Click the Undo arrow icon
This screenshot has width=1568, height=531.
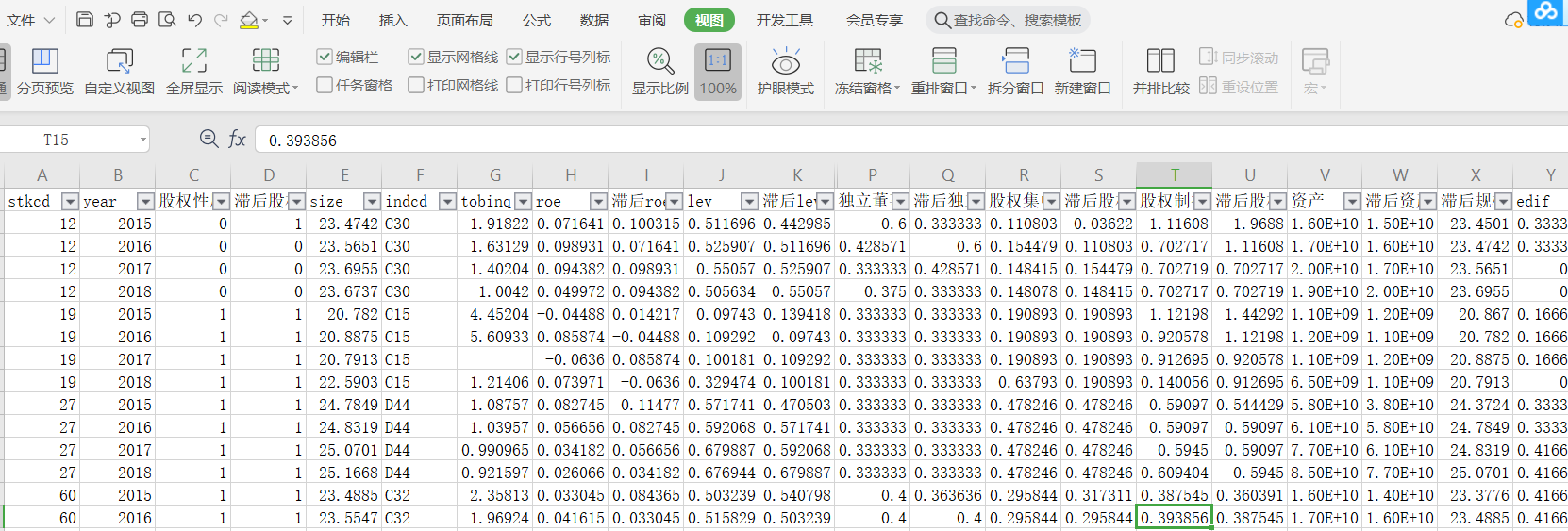pyautogui.click(x=194, y=20)
